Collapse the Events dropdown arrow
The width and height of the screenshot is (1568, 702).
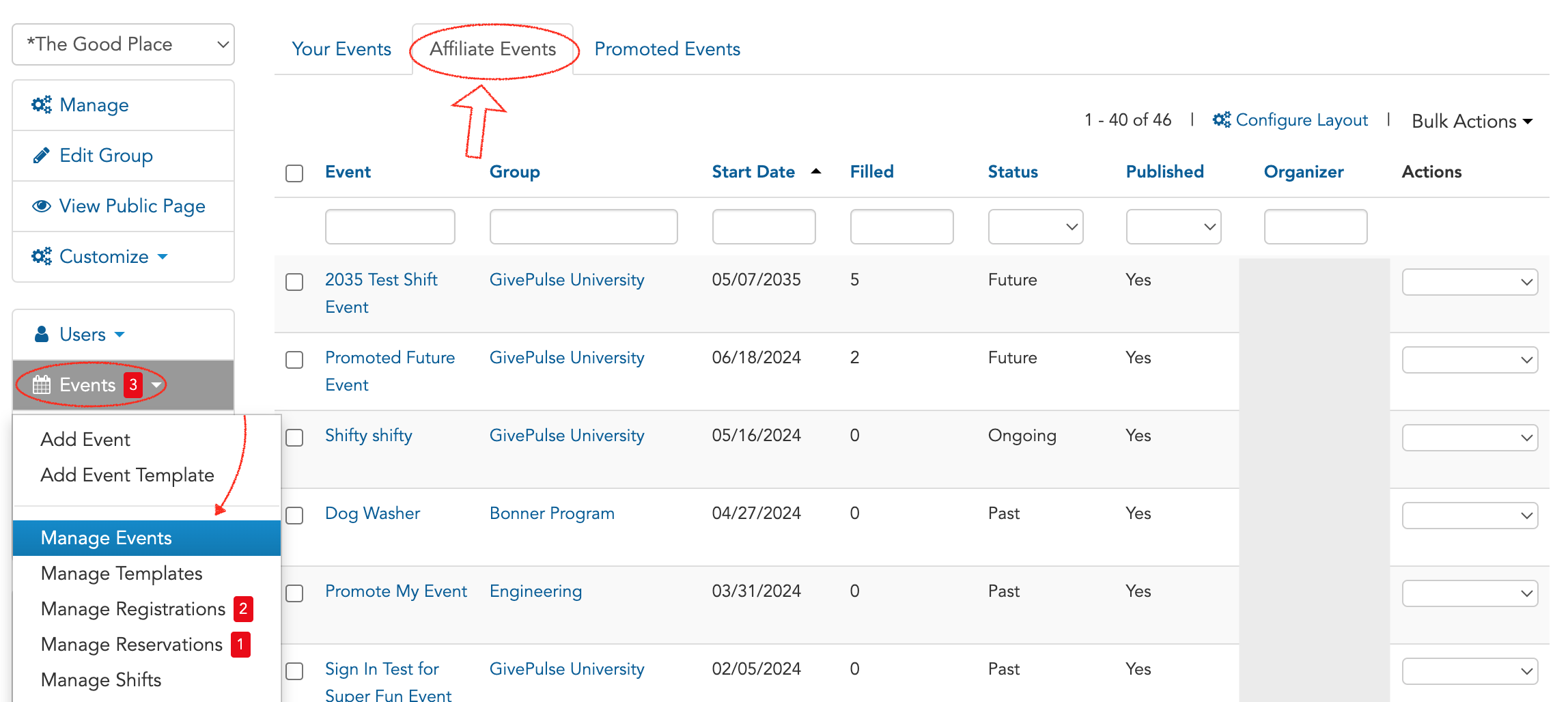tap(156, 385)
